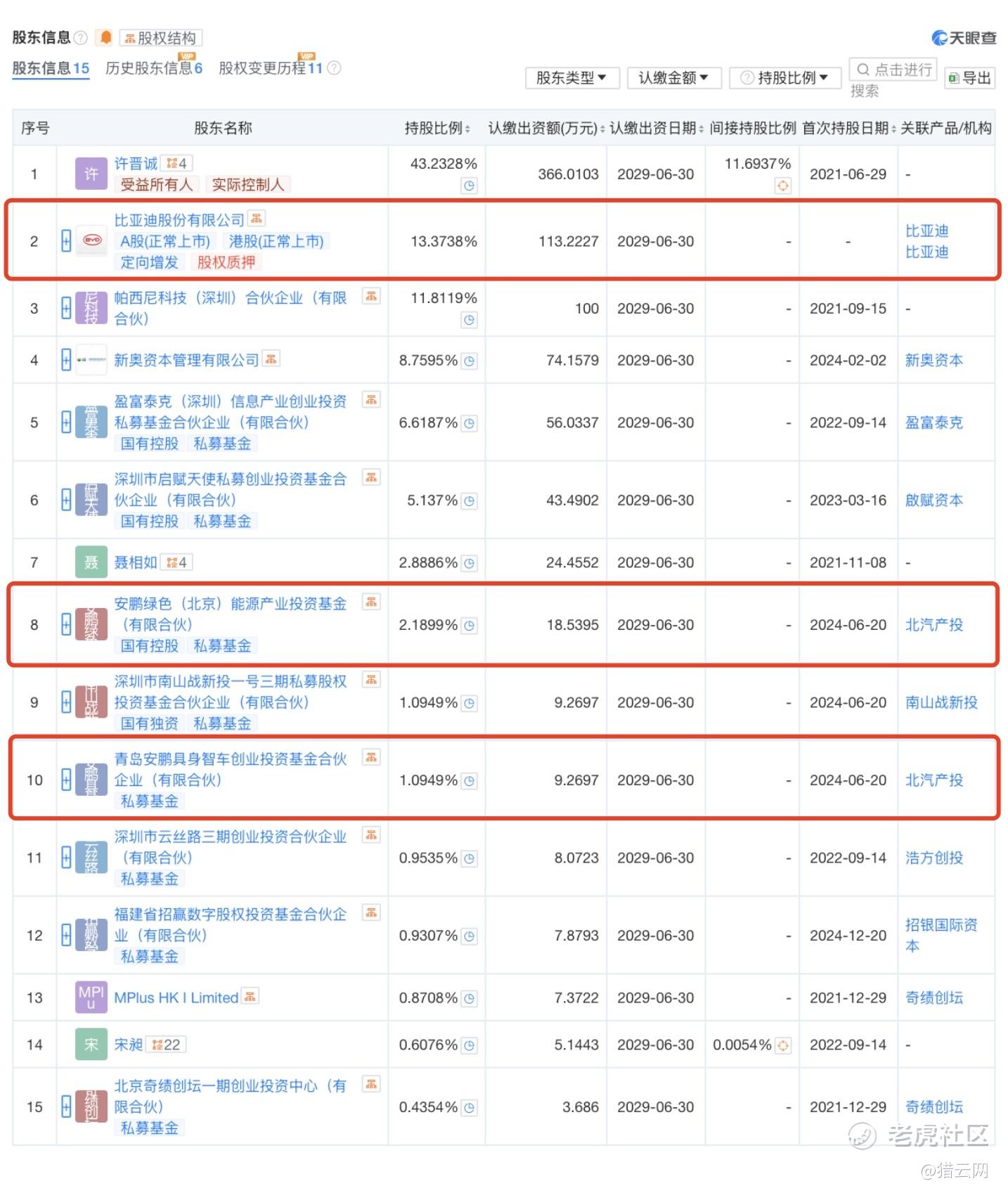Click the clock icon next to 5.137%
1008x1193 pixels.
coord(470,501)
